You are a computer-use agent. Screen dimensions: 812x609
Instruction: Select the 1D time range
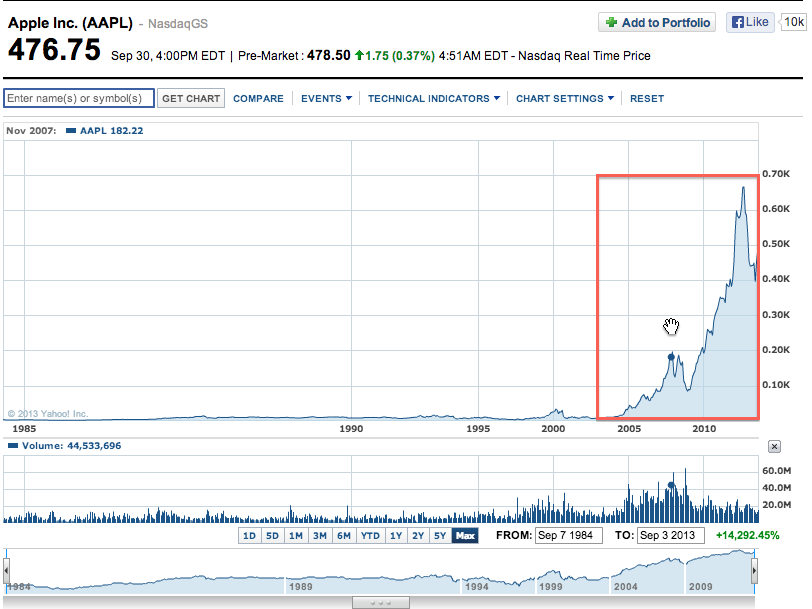(x=250, y=536)
